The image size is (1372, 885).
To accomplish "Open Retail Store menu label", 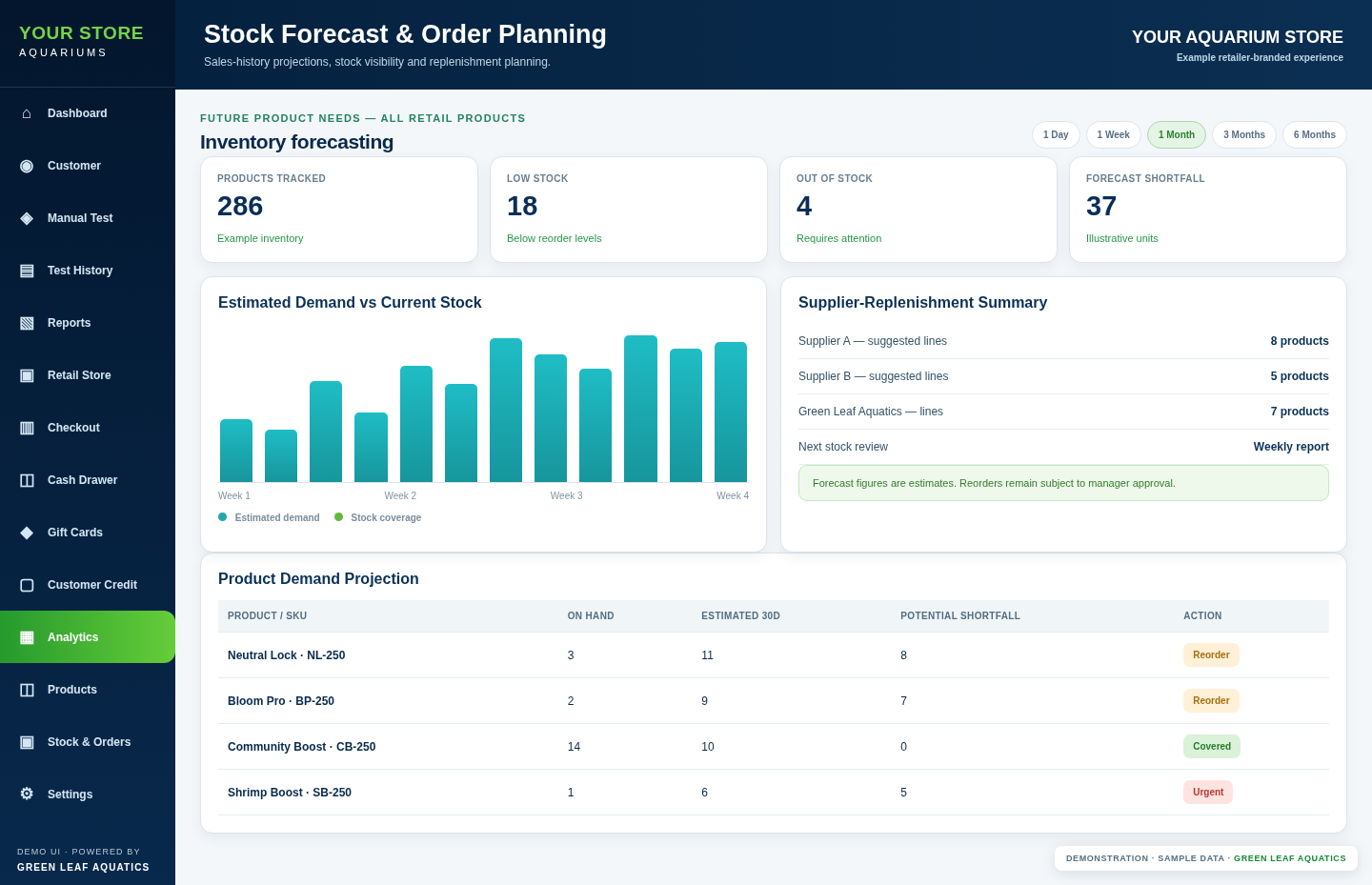I will 79,375.
